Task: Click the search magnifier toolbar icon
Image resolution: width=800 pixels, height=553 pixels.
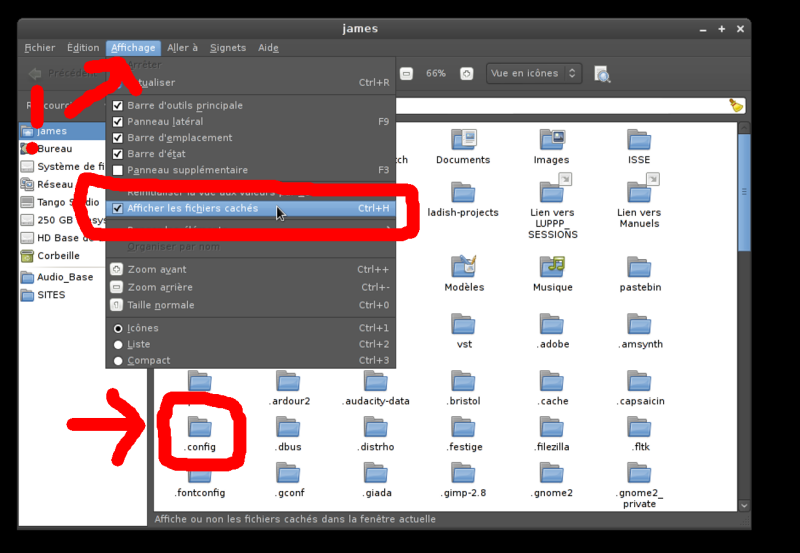Action: (602, 74)
